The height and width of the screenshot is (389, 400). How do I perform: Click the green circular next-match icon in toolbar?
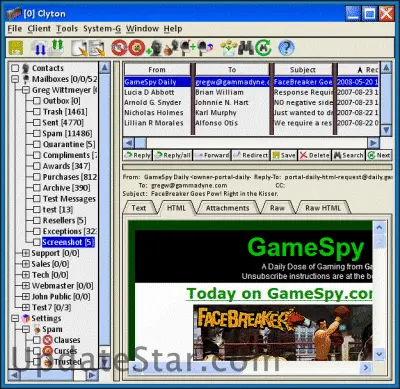coord(263,48)
